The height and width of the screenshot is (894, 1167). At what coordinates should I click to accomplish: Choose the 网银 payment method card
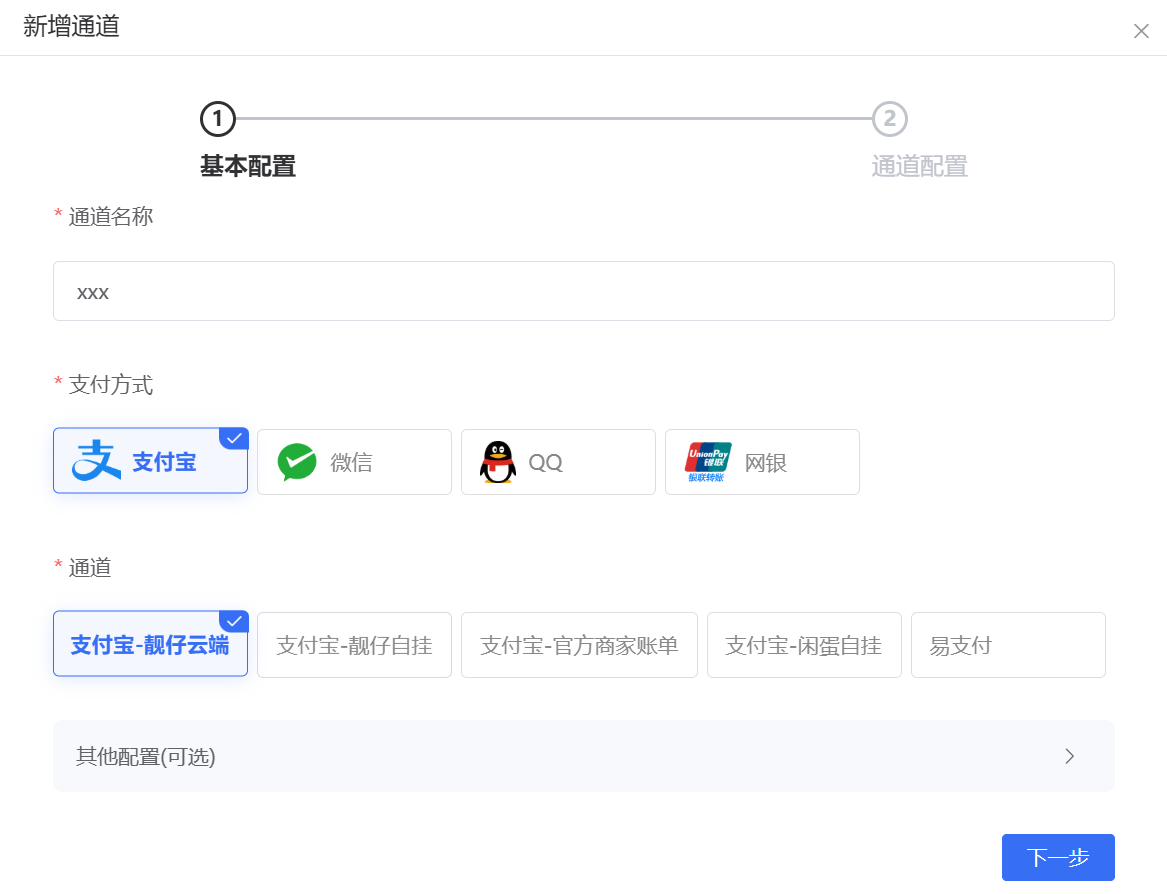[762, 462]
